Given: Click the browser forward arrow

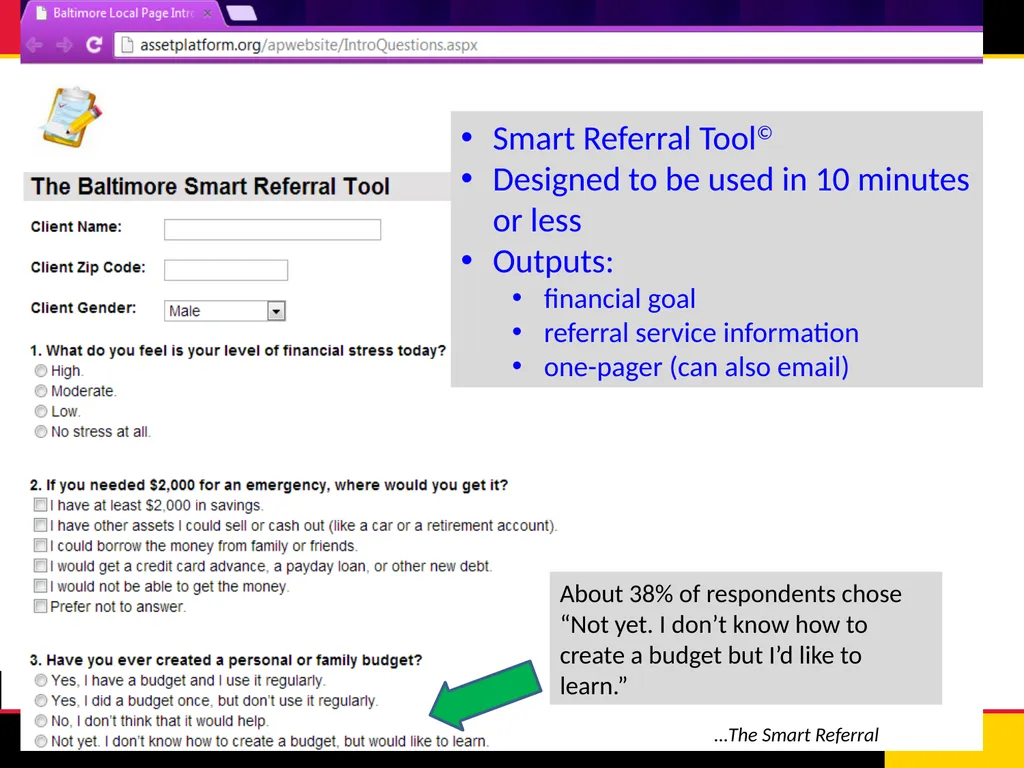Looking at the screenshot, I should point(64,45).
